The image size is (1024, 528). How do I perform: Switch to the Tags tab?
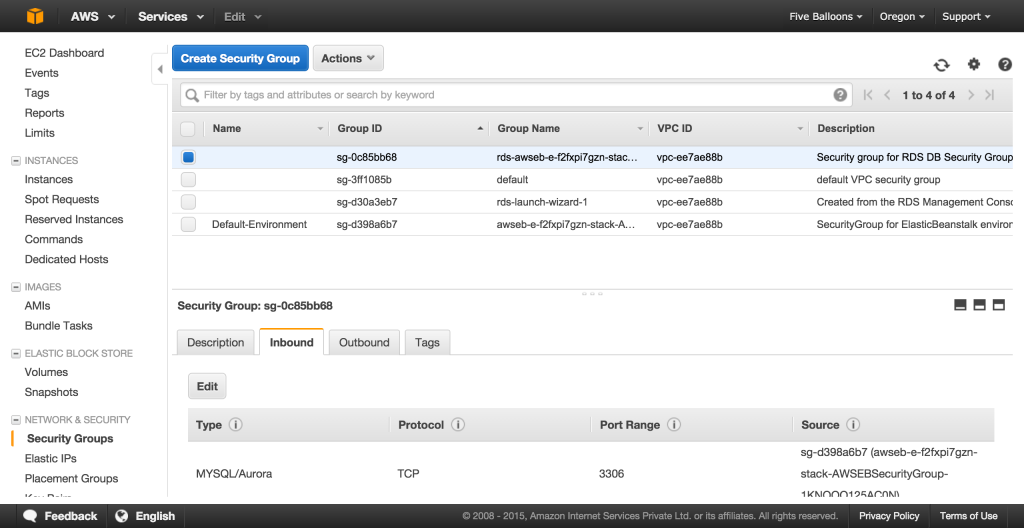click(427, 342)
